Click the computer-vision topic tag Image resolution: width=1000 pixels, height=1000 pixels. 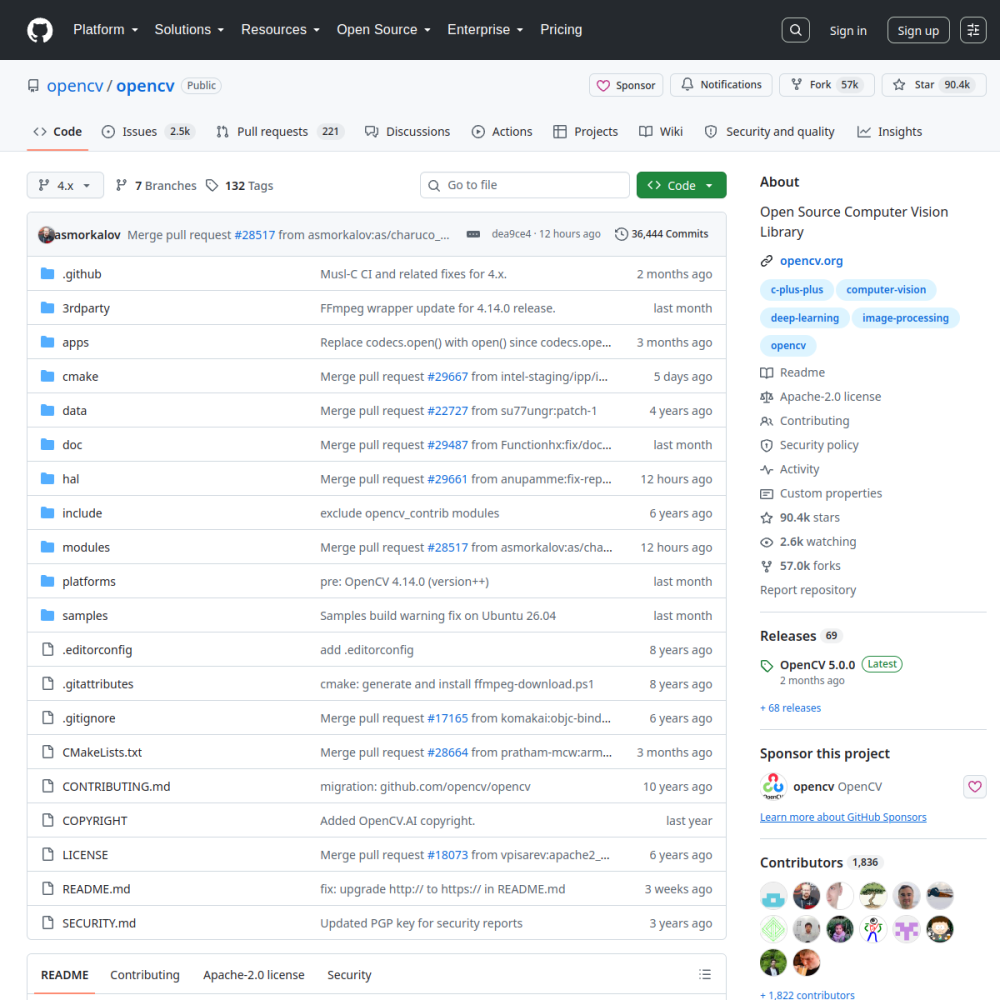pyautogui.click(x=886, y=290)
